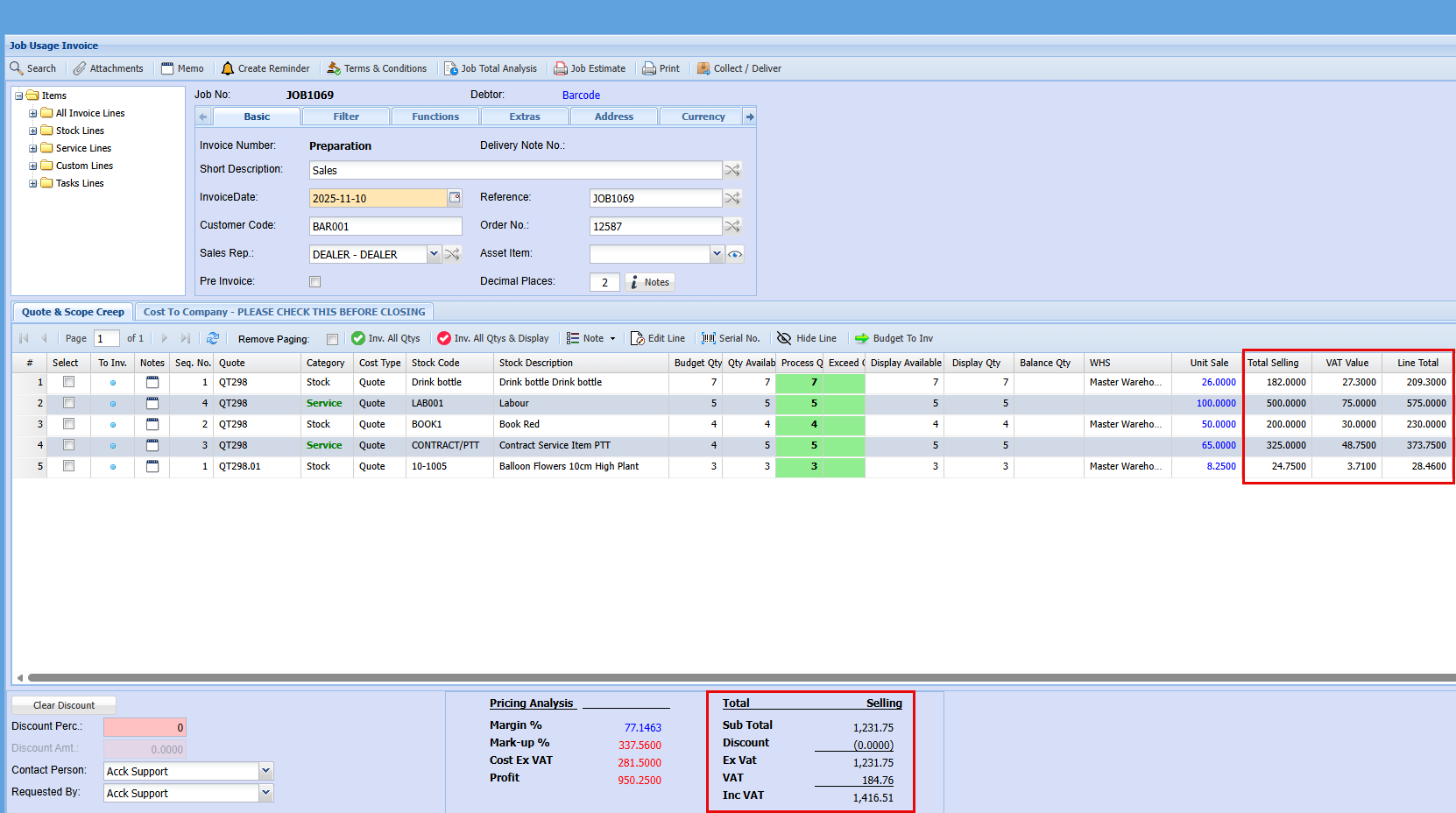Tick the Pre Invoice checkbox
The image size is (1456, 813).
point(315,282)
